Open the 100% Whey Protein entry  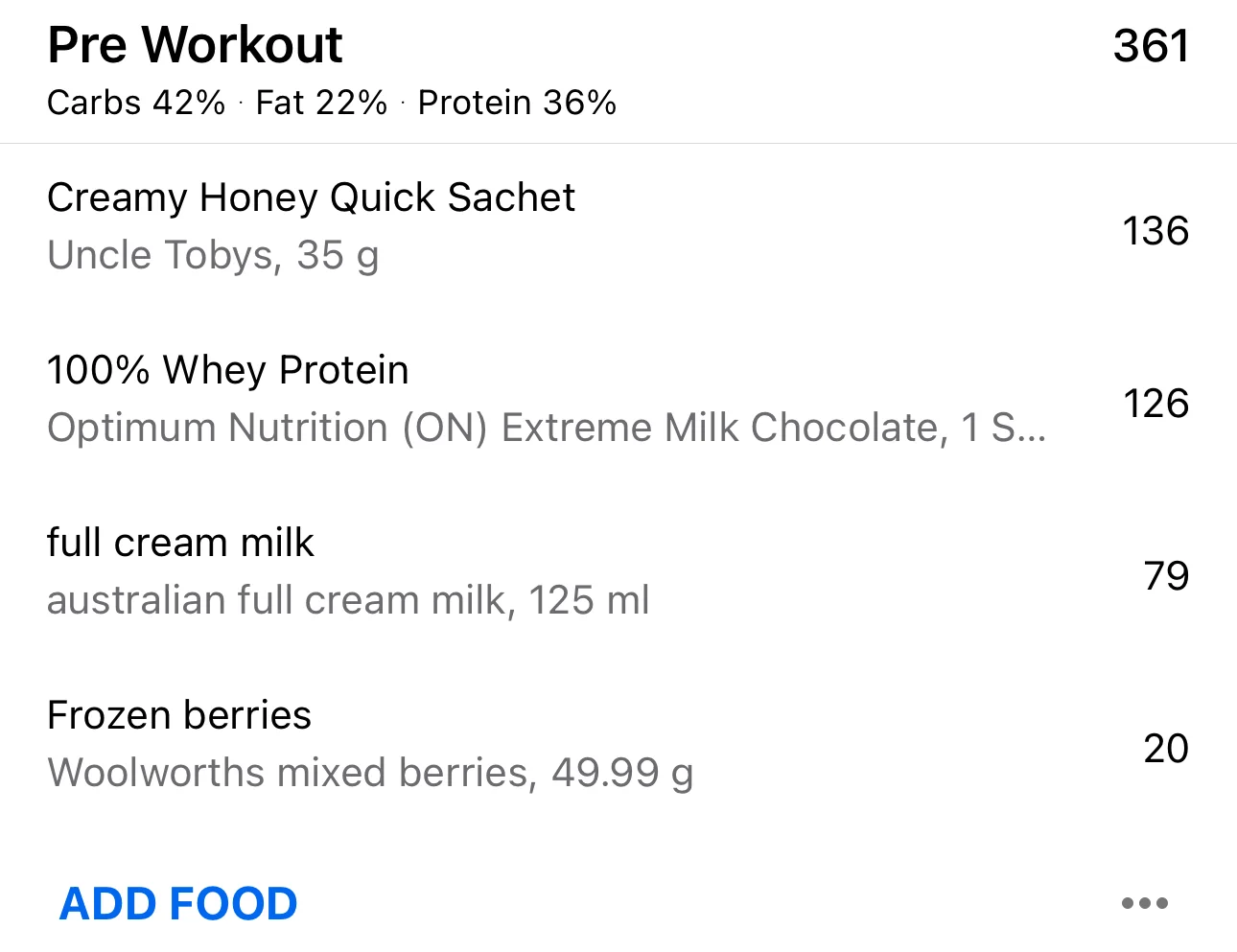228,370
